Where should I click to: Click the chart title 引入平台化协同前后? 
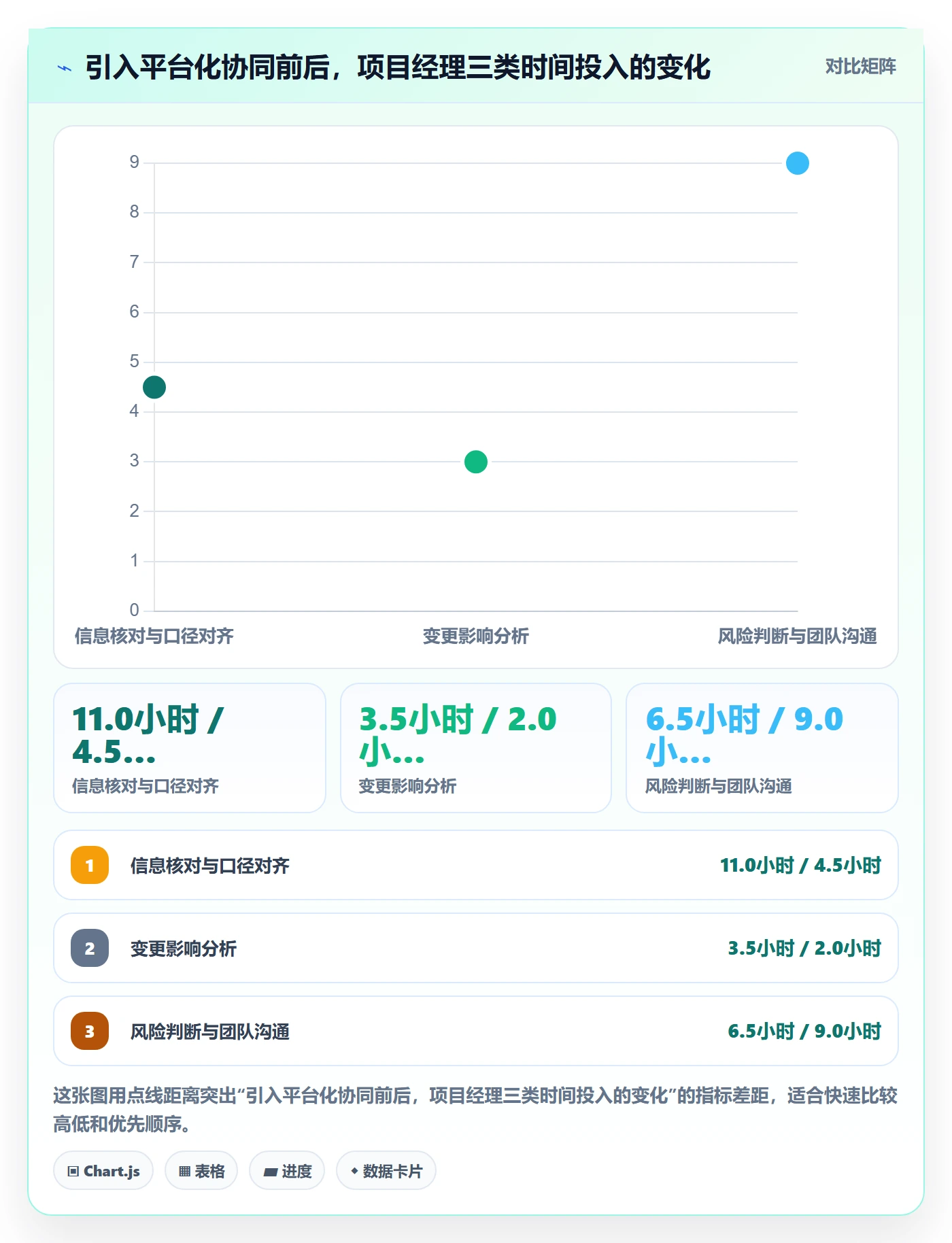point(398,67)
